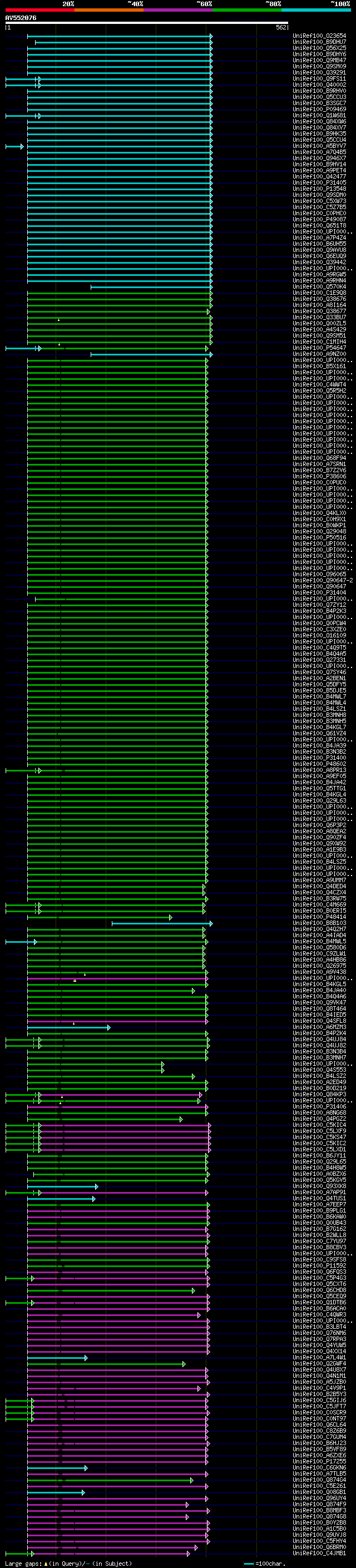This screenshot has height=1568, width=356.
Task: Click the white query sequence bar
Action: coord(147,22)
